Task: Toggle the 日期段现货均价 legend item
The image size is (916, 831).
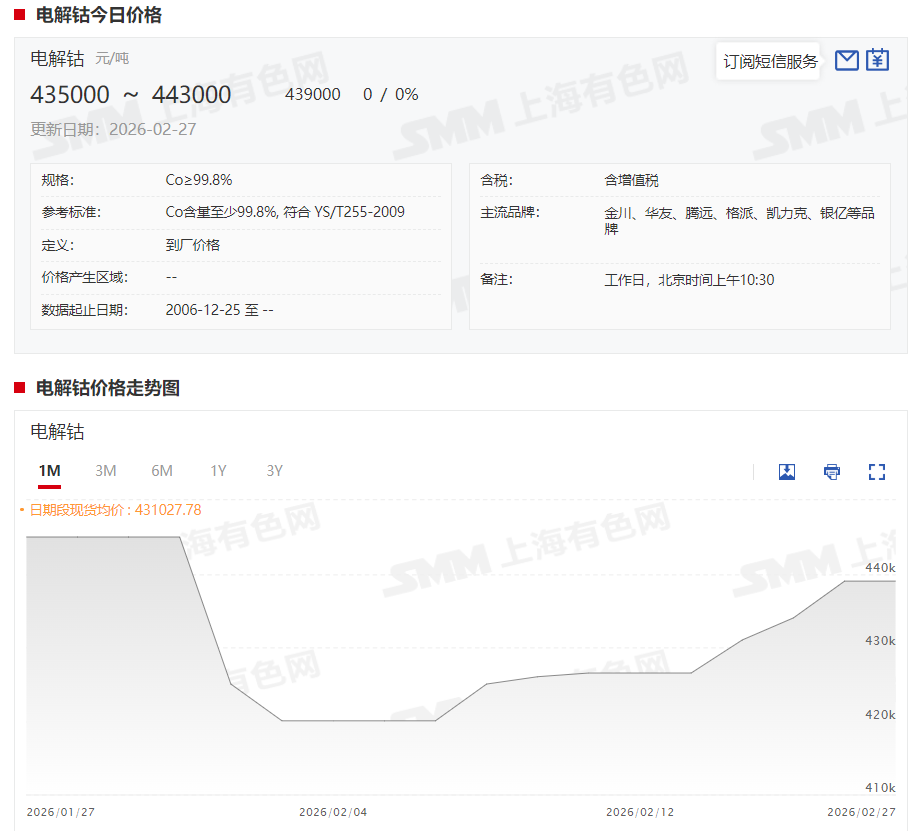Action: point(111,510)
